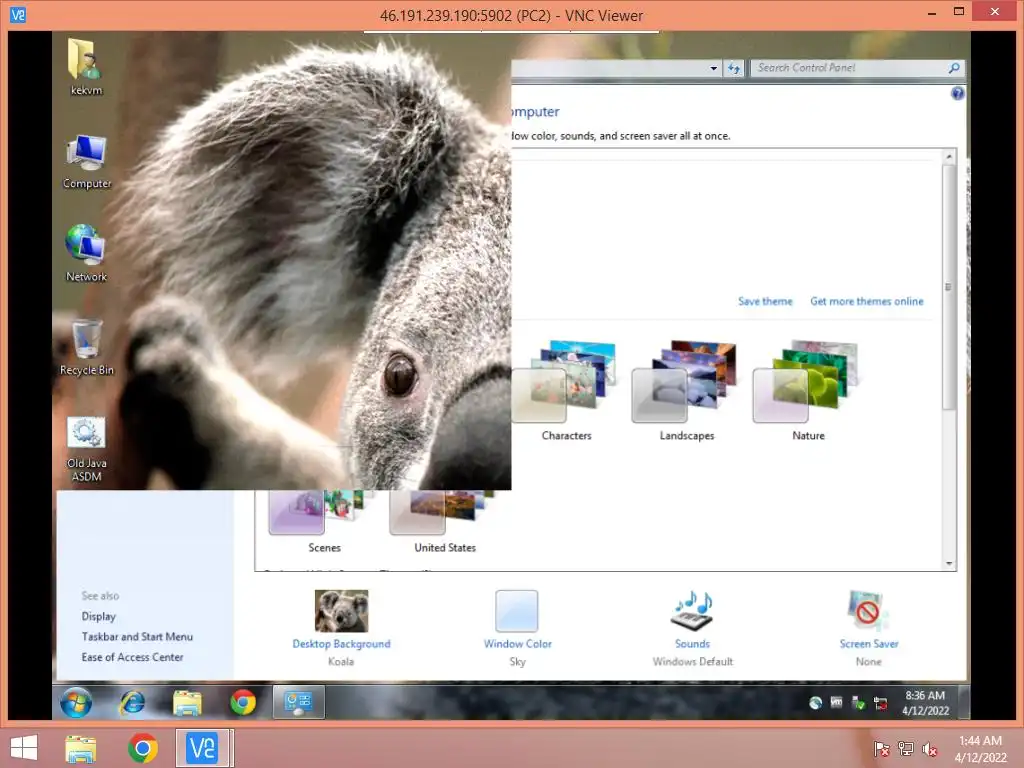Click the remote tray network globe icon
This screenshot has height=768, width=1024.
pyautogui.click(x=815, y=703)
